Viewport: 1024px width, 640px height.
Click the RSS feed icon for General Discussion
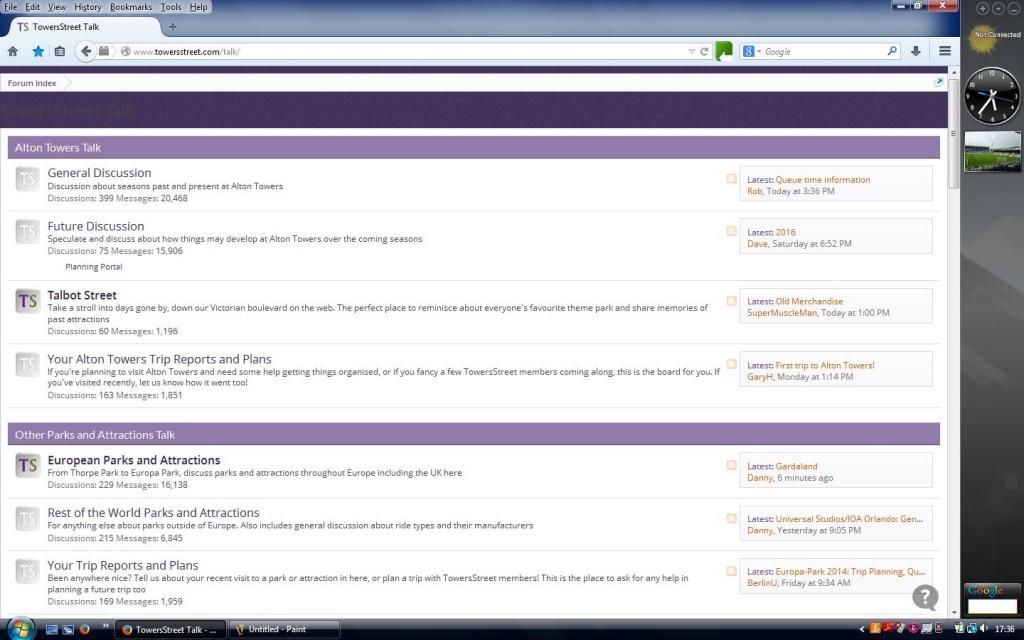(x=731, y=178)
